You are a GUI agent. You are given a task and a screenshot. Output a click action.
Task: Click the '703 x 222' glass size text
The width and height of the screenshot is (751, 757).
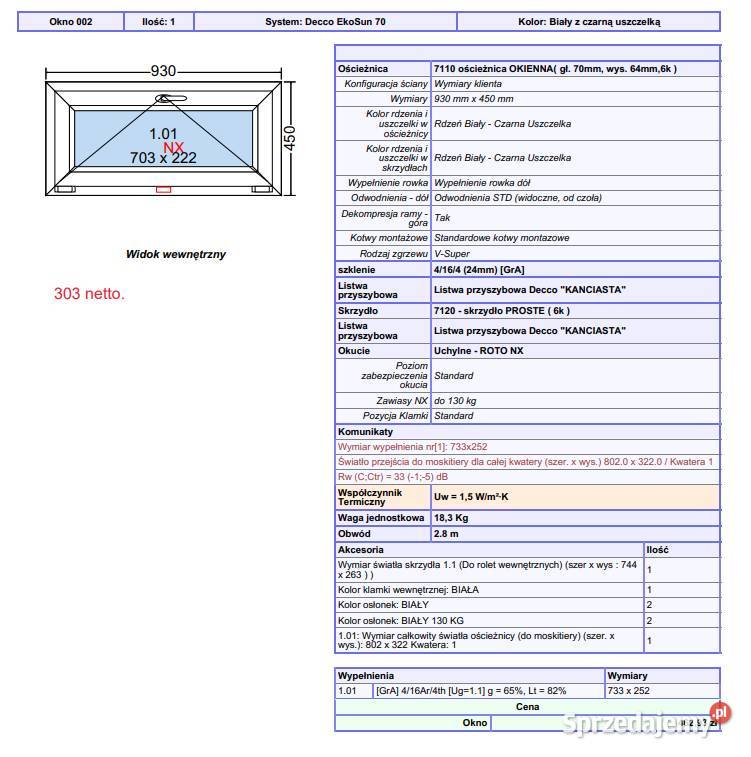click(x=163, y=158)
